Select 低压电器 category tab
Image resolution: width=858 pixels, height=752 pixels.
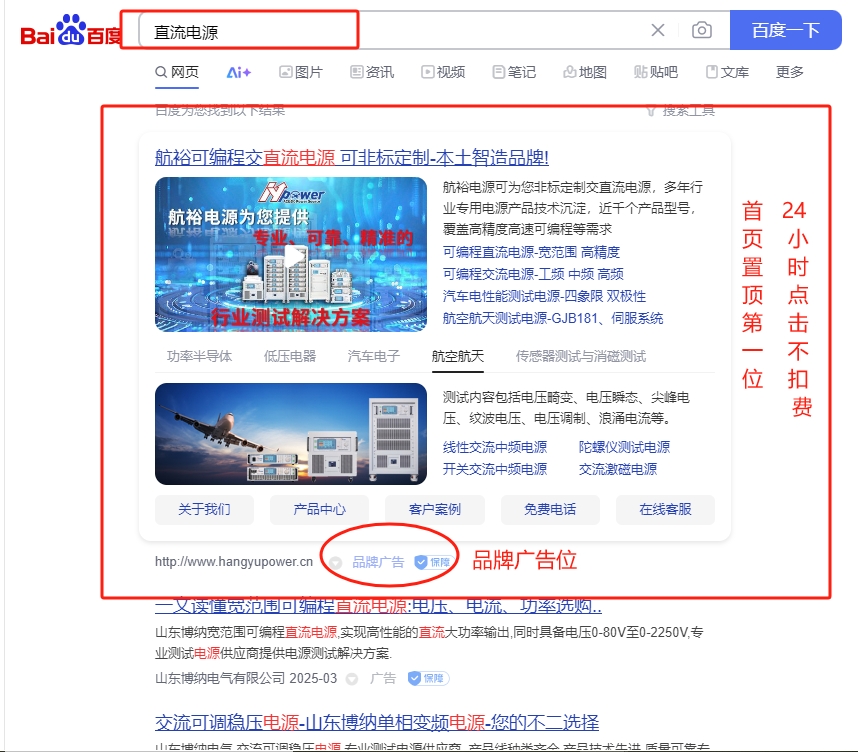[x=289, y=356]
